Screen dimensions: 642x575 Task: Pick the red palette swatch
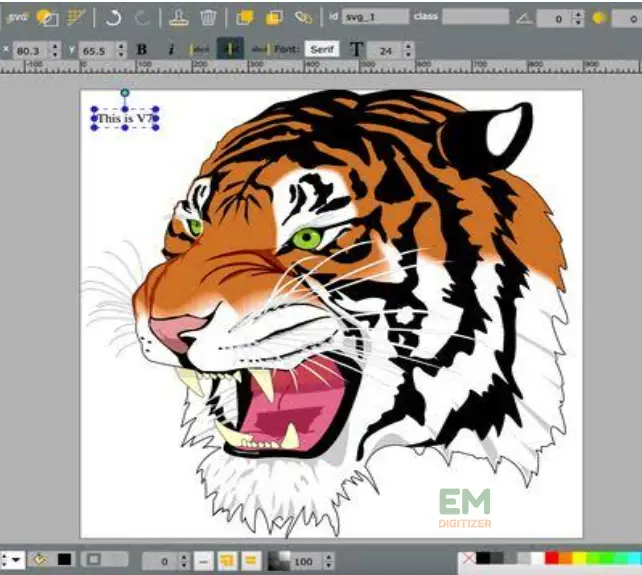(x=552, y=558)
